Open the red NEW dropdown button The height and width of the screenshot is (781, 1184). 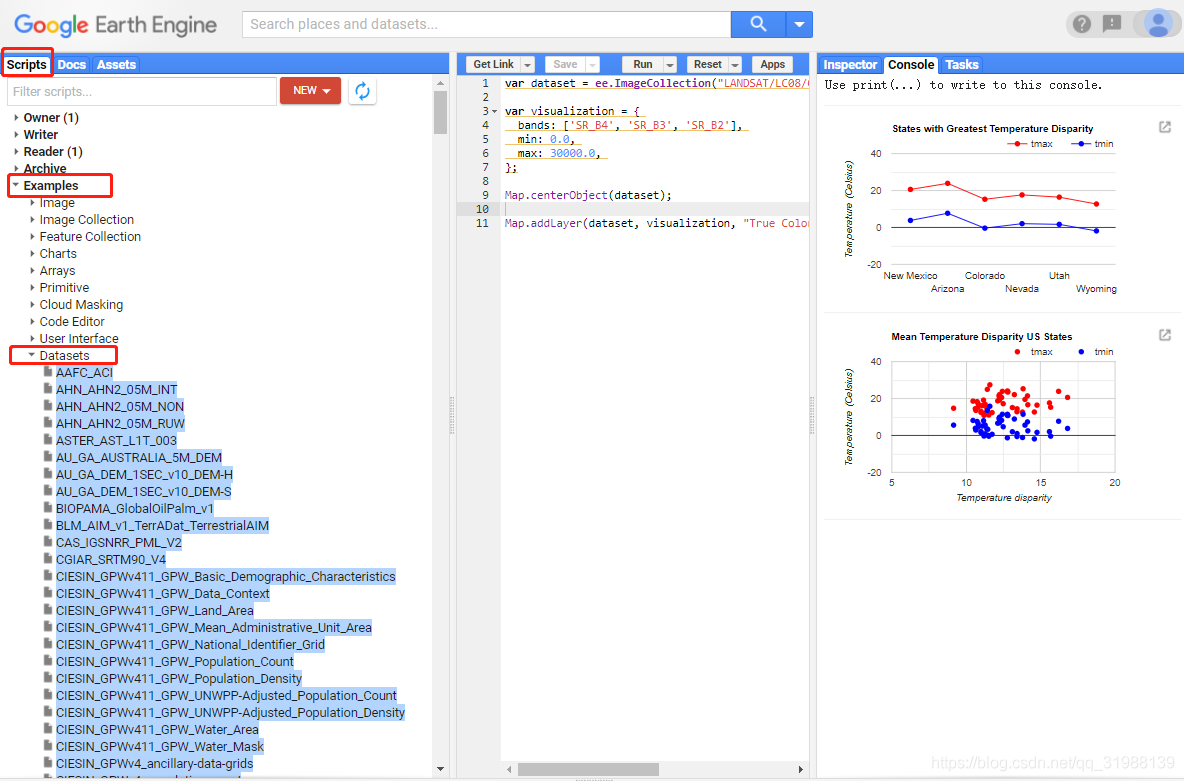click(310, 91)
